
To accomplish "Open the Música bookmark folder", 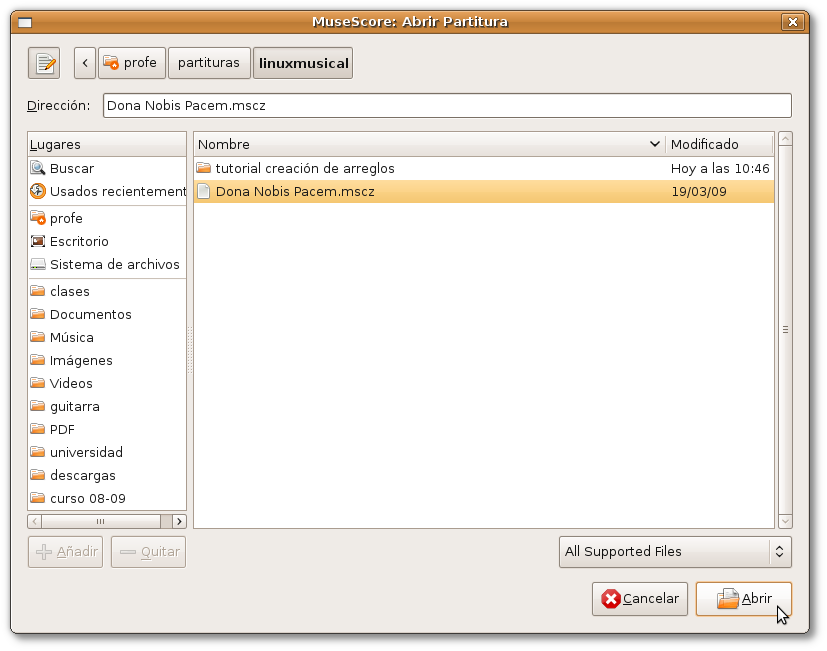I will click(108, 338).
